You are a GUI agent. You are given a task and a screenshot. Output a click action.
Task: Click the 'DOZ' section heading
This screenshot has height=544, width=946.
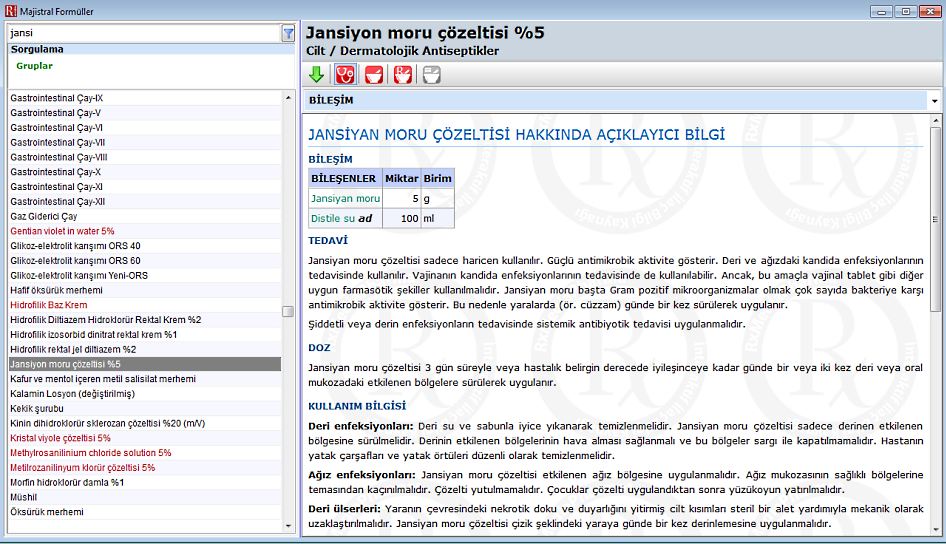pos(319,348)
